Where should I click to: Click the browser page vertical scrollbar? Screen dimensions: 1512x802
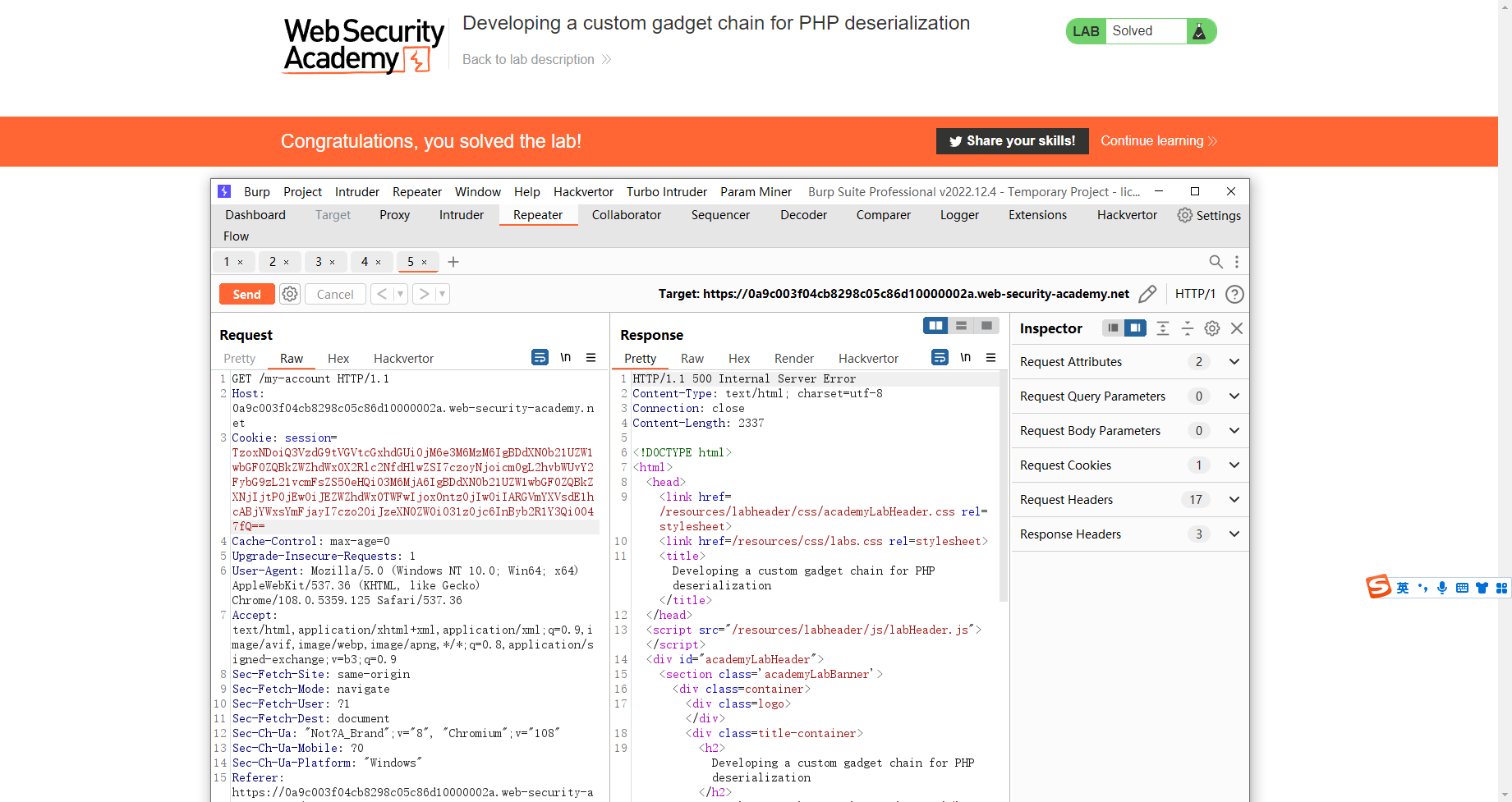click(x=1505, y=401)
